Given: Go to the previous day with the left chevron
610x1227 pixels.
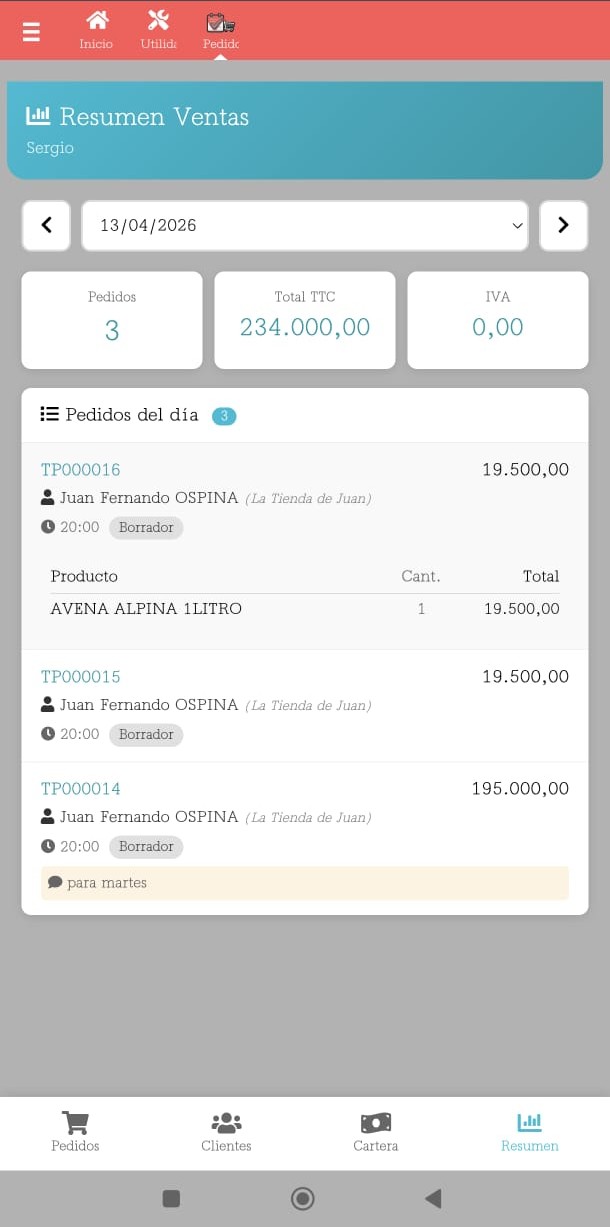Looking at the screenshot, I should (46, 225).
